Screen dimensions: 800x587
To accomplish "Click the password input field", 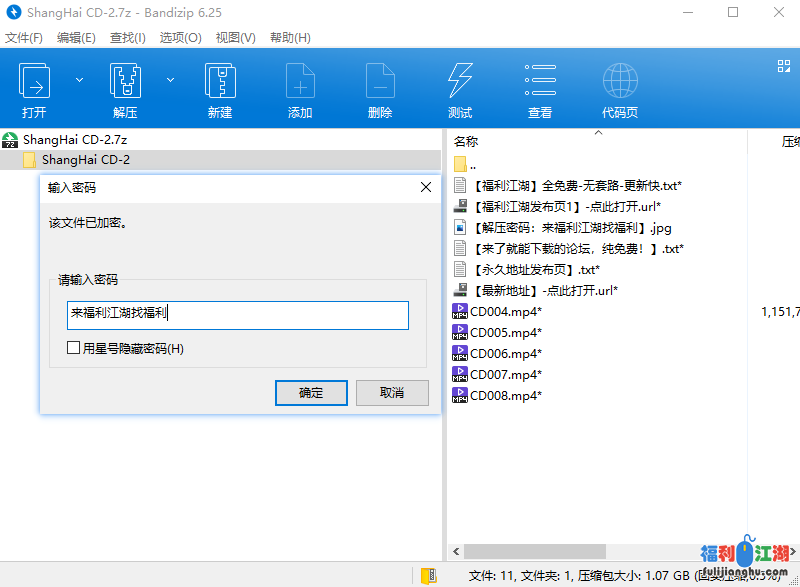I will (237, 314).
